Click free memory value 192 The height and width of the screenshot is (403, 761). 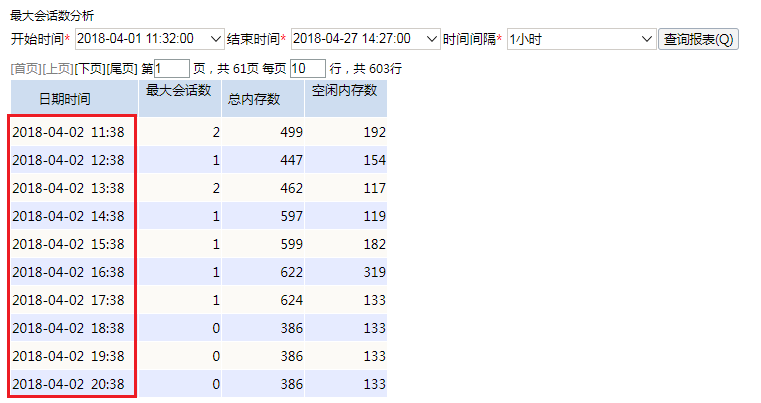(x=375, y=132)
